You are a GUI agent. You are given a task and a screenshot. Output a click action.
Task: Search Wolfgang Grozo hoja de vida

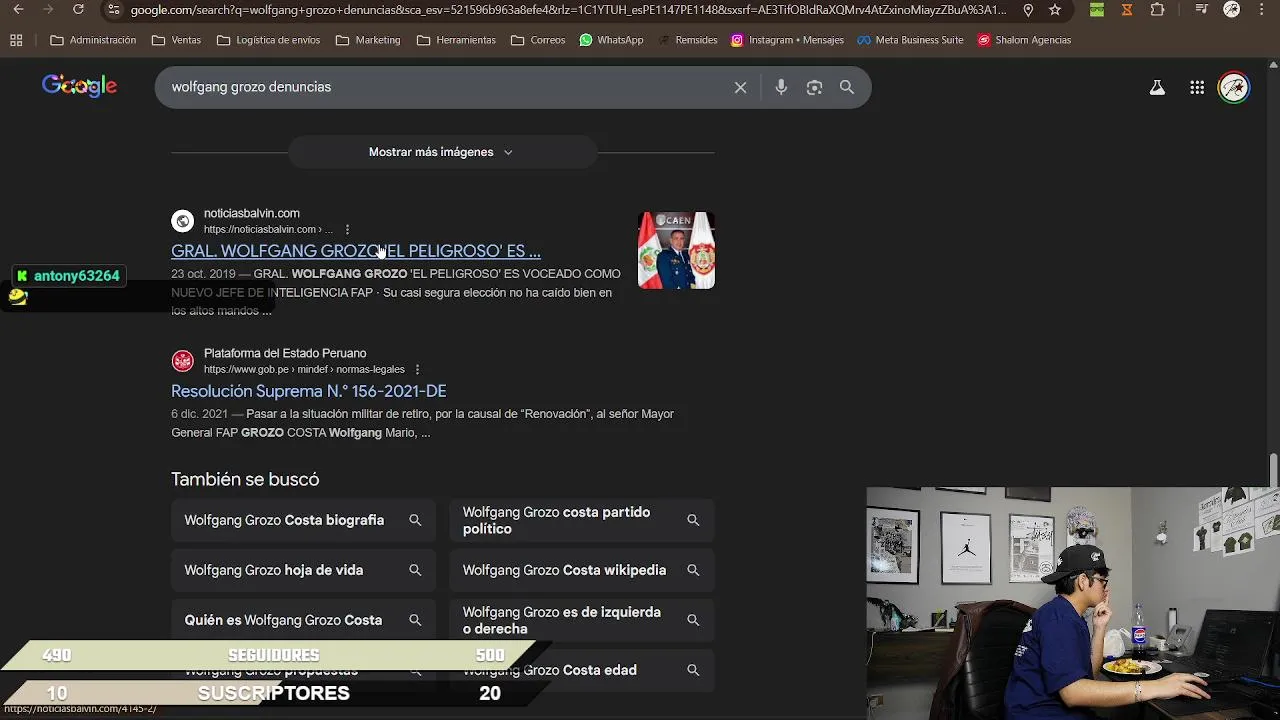point(303,570)
